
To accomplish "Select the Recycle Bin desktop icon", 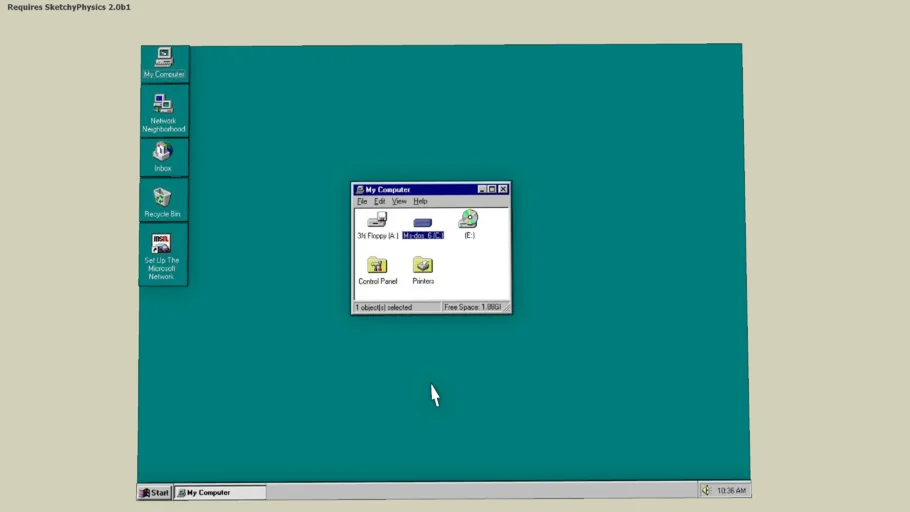I will [x=162, y=202].
